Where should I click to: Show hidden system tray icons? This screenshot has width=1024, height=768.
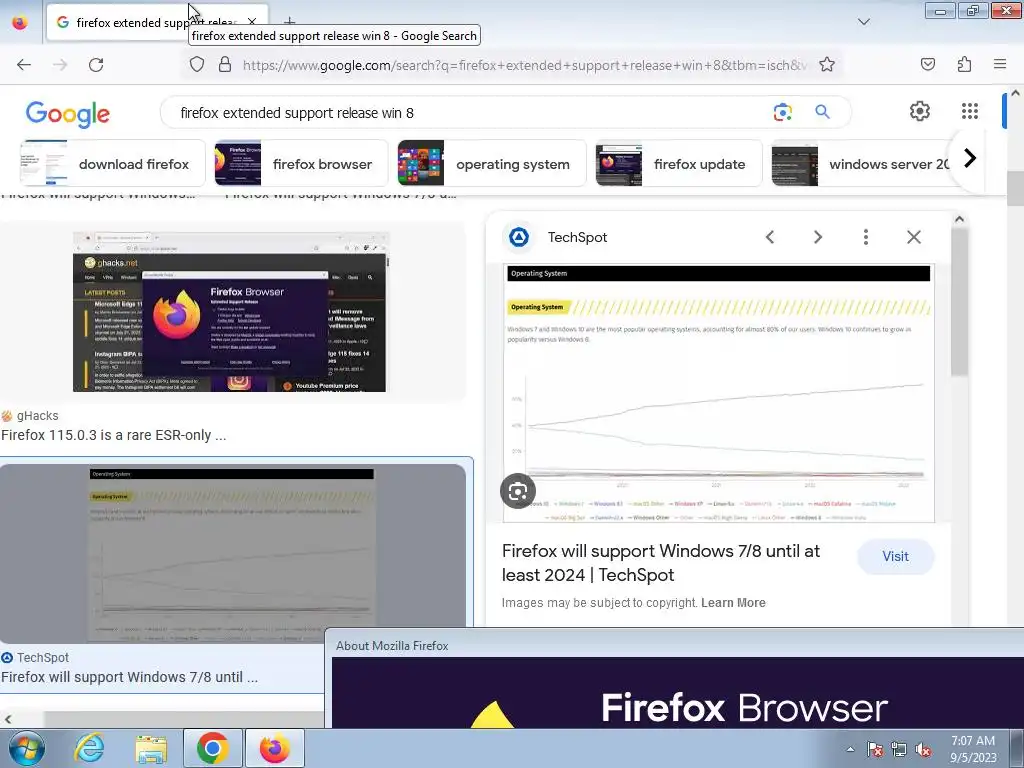pyautogui.click(x=850, y=749)
